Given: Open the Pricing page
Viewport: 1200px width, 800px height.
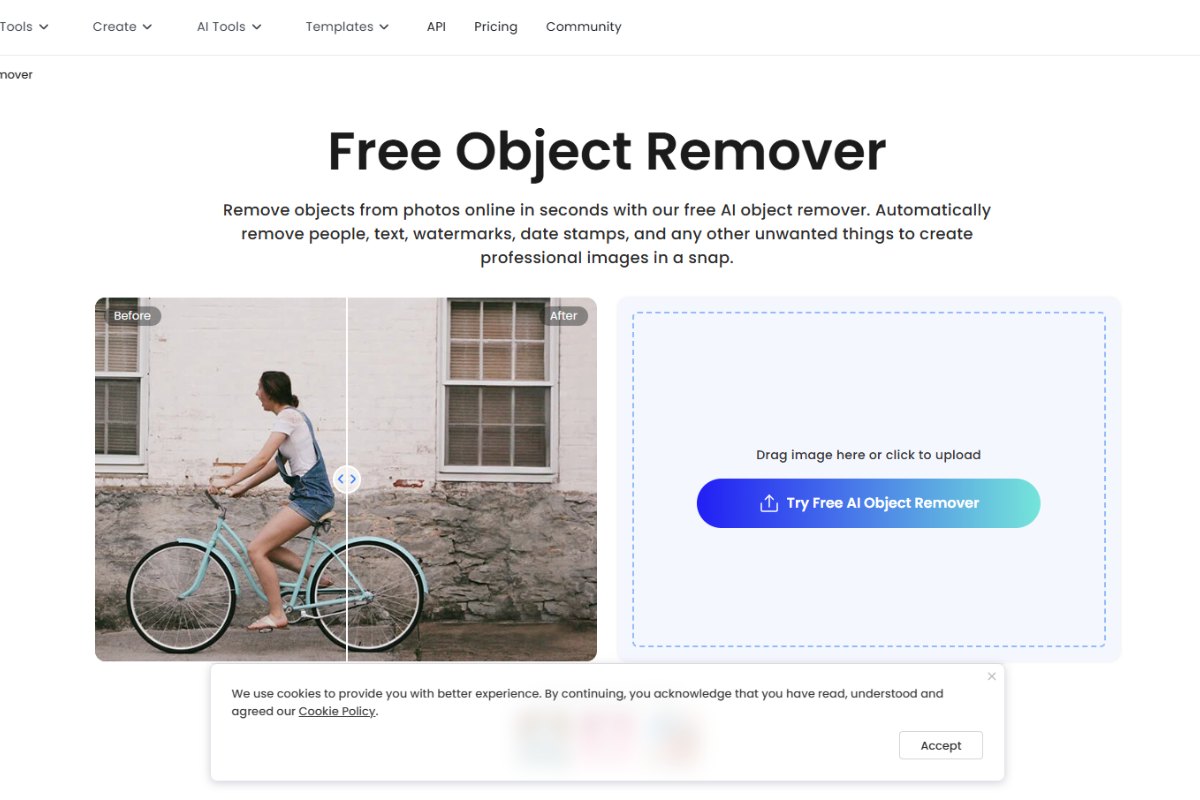Looking at the screenshot, I should point(496,27).
